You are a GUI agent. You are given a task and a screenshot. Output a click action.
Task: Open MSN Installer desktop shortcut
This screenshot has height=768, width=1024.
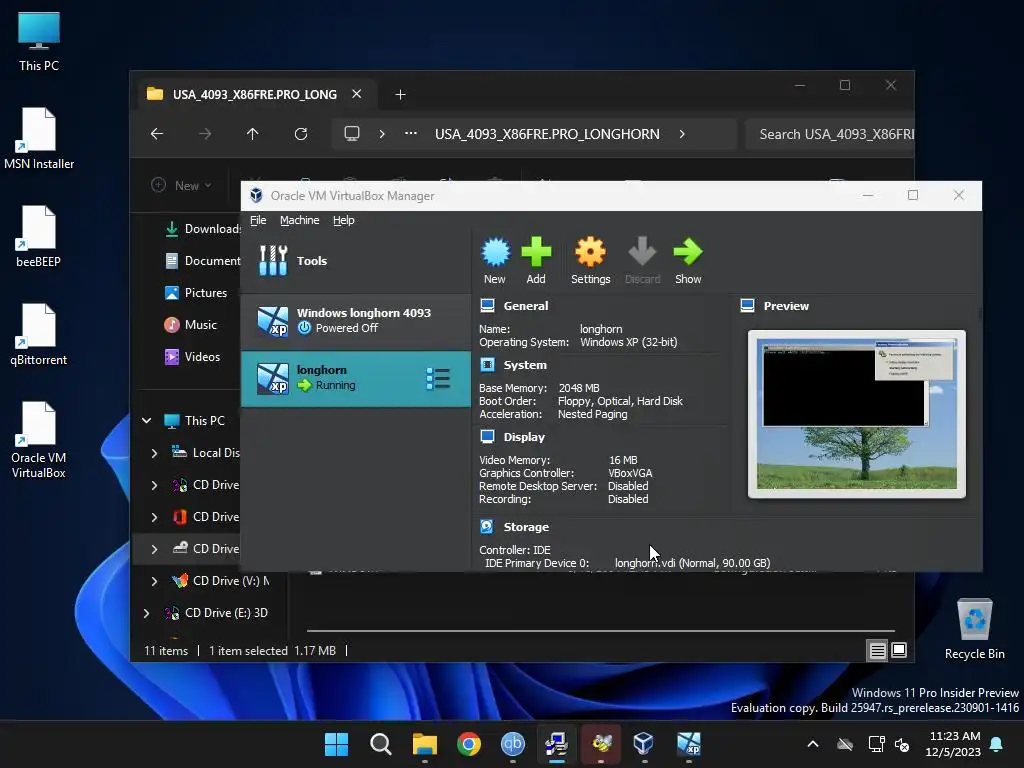(x=39, y=138)
